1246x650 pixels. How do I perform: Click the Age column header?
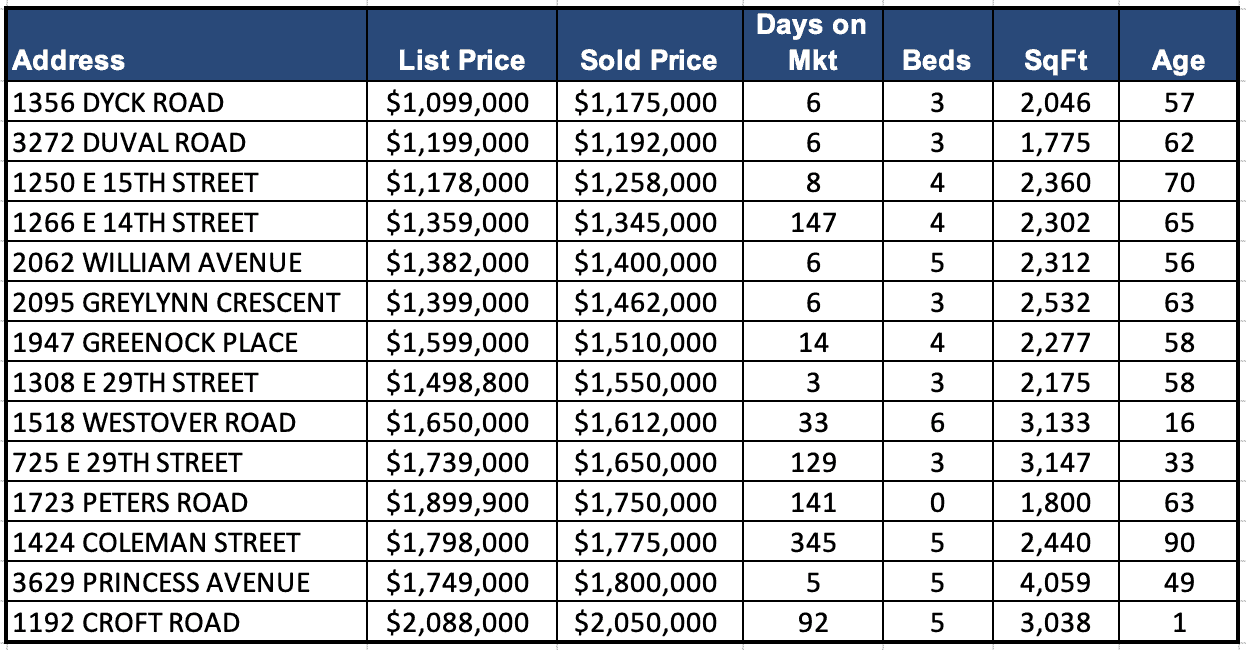pos(1178,60)
